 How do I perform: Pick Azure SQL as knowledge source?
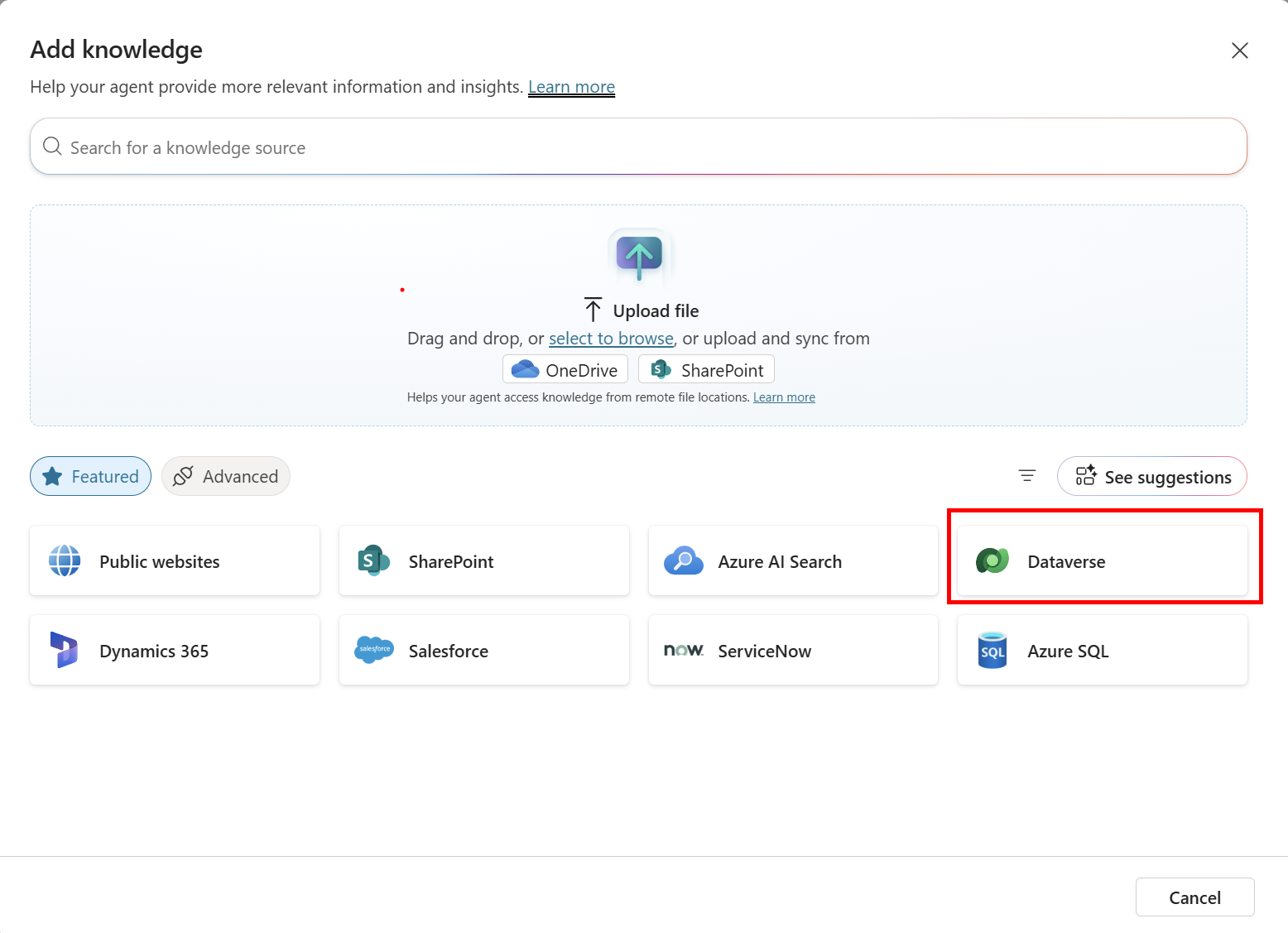pos(1068,651)
